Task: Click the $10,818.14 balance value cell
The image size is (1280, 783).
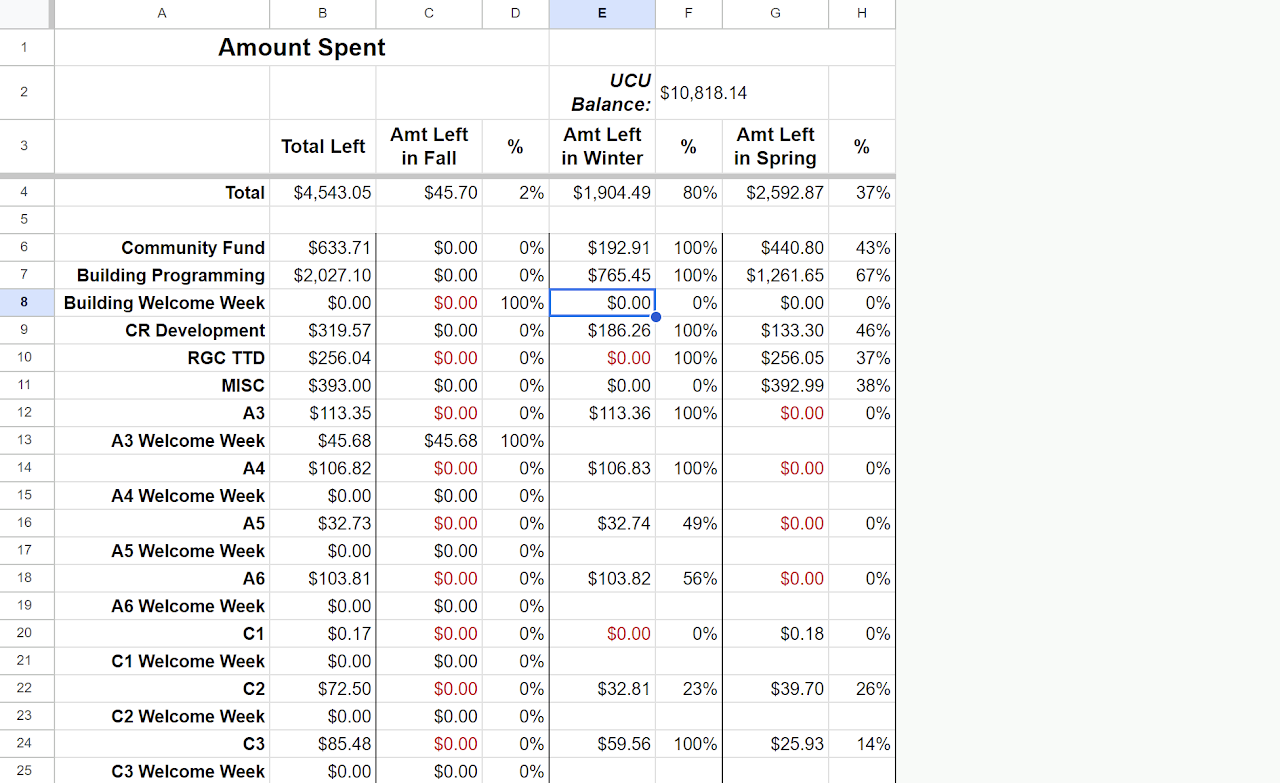Action: click(x=688, y=91)
